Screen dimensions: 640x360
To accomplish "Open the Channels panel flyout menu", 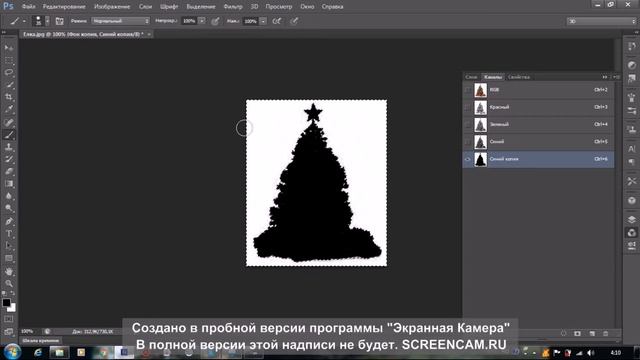I will click(x=616, y=77).
